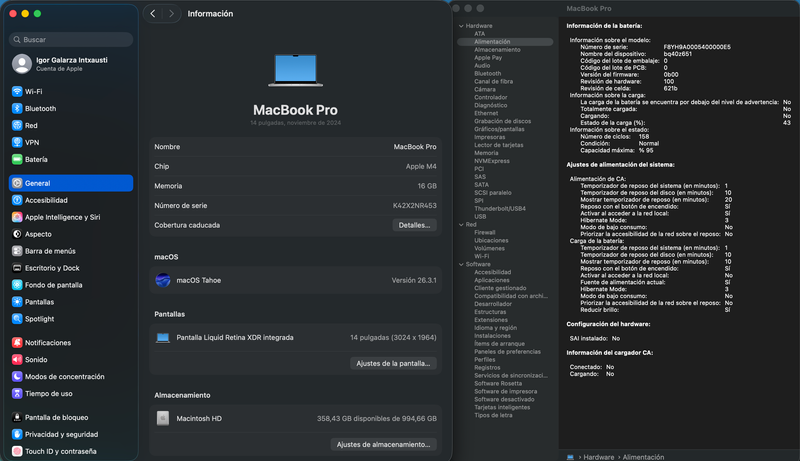Screen dimensions: 800x461
Task: Click the Buscar search field
Action: click(x=71, y=39)
